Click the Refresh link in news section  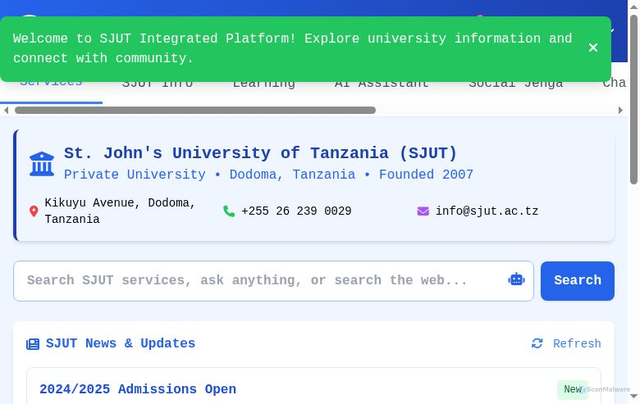click(566, 344)
